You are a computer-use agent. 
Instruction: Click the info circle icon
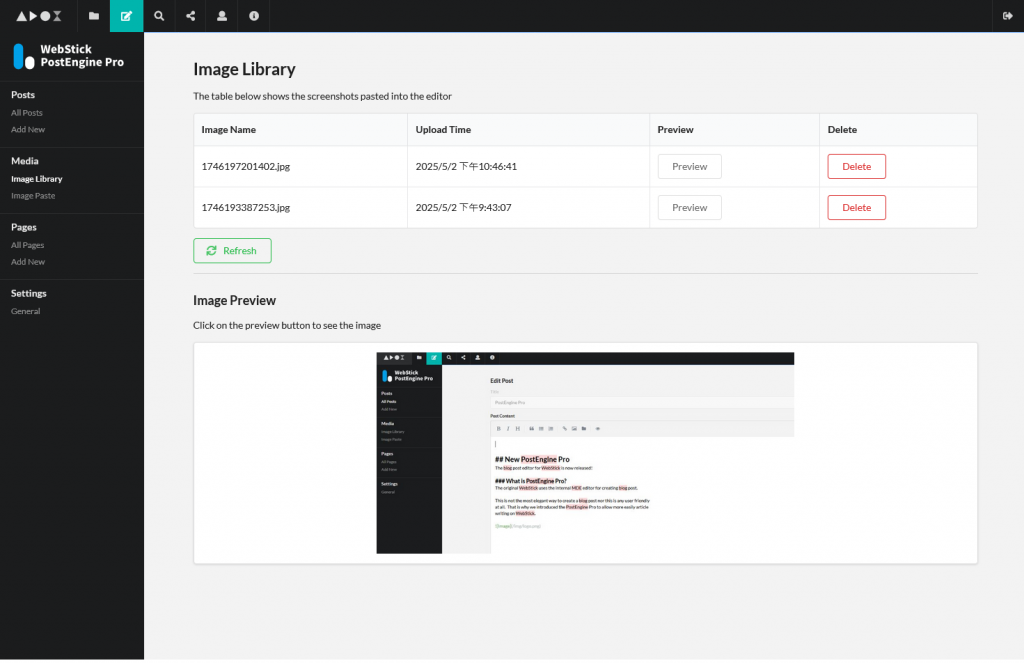coord(254,16)
